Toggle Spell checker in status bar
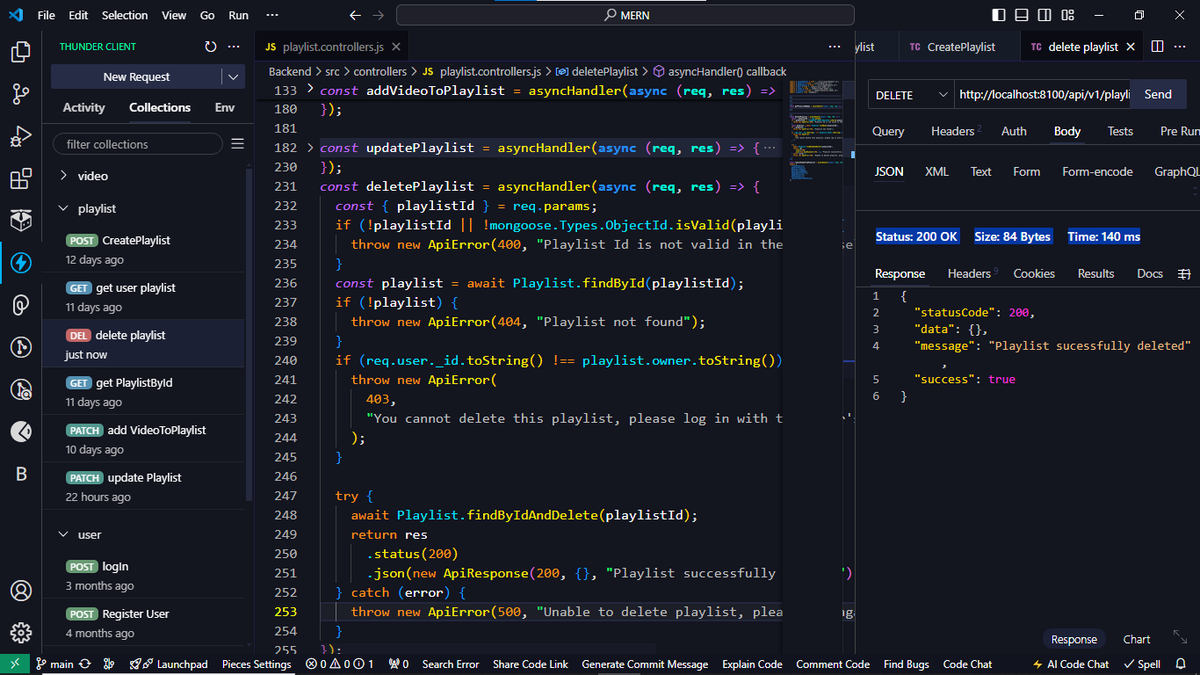 [1142, 664]
